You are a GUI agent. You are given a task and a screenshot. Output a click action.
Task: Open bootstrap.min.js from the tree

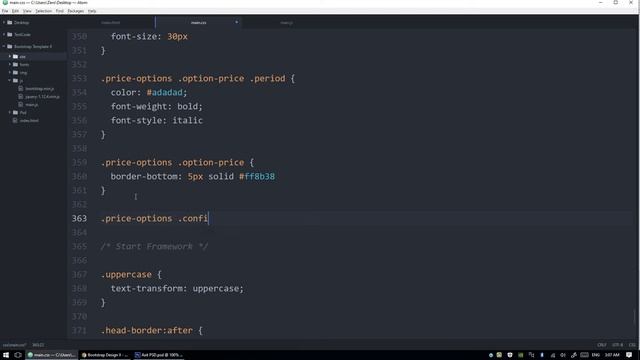click(x=40, y=89)
